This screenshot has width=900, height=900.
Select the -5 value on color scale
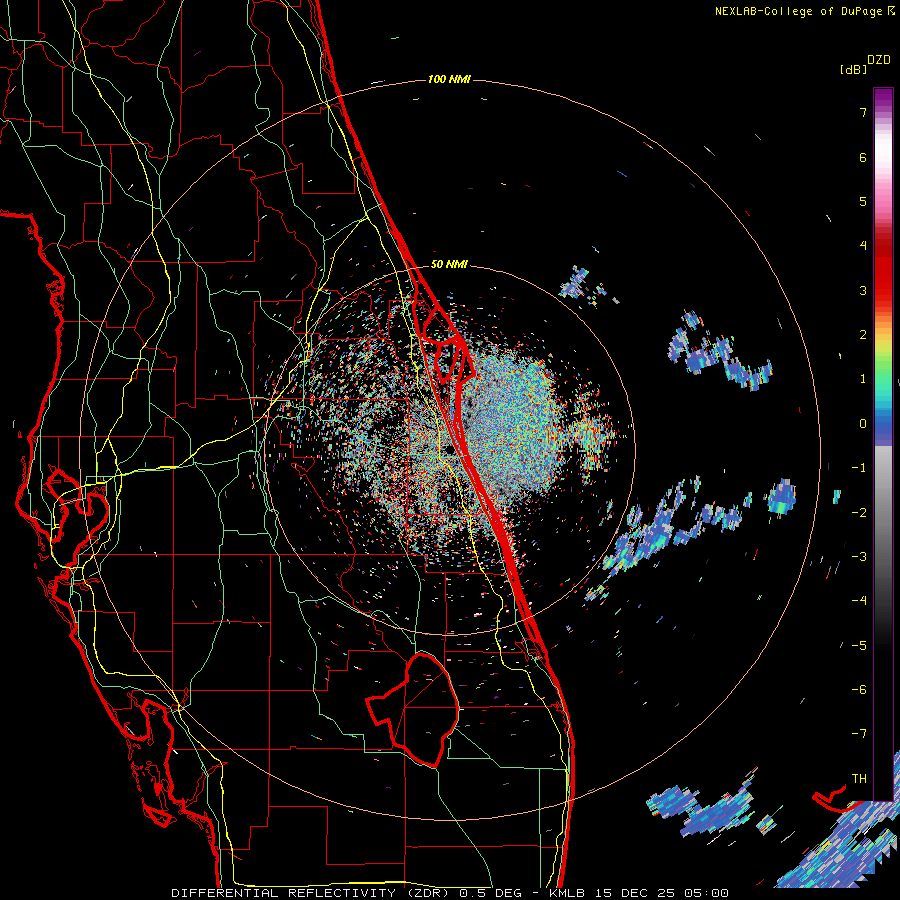(859, 646)
